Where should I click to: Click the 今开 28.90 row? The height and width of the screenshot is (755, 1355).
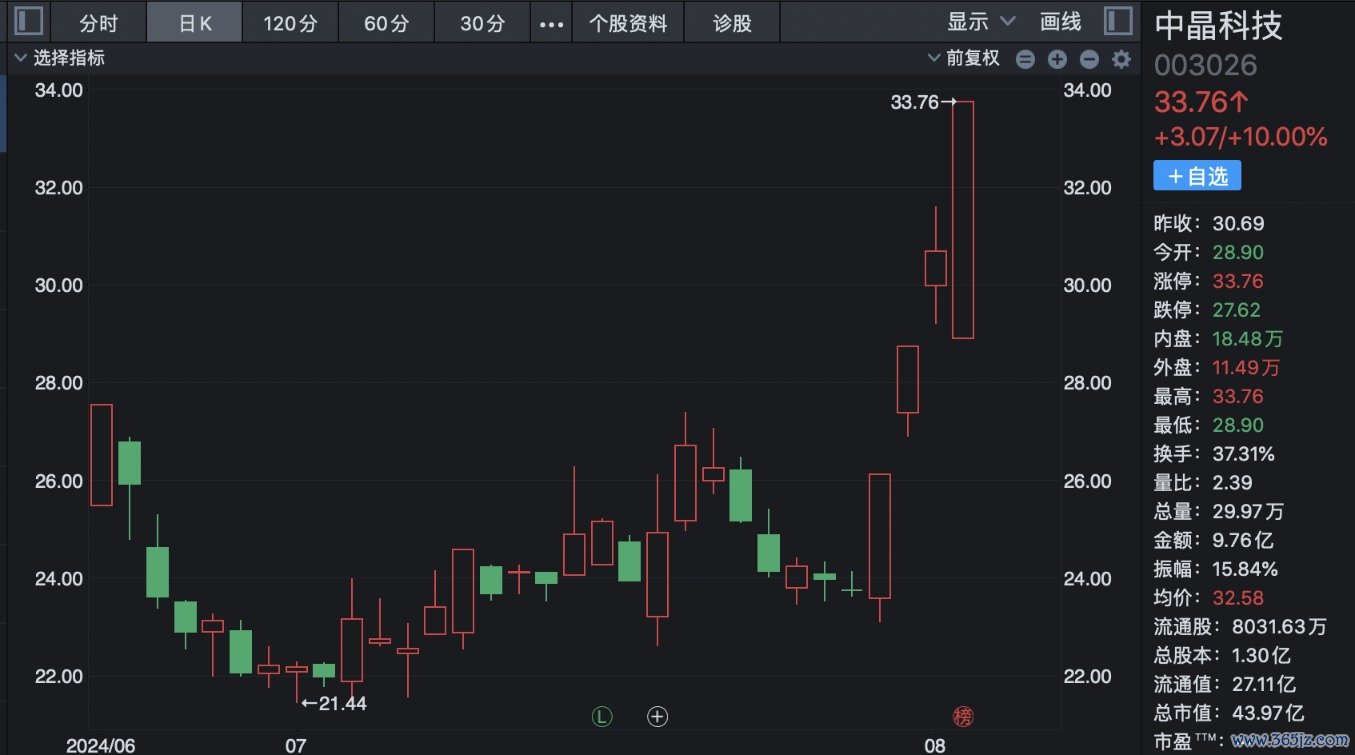(1207, 252)
